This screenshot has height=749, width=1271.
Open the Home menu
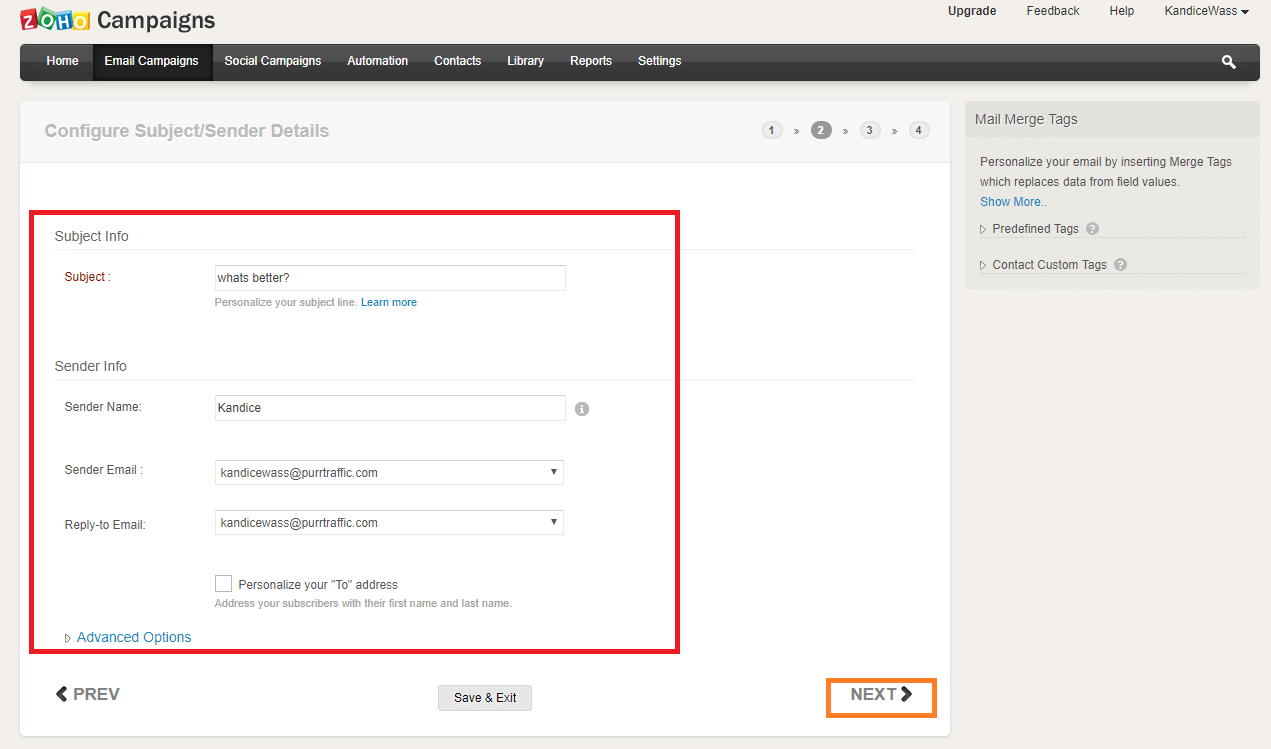[62, 61]
